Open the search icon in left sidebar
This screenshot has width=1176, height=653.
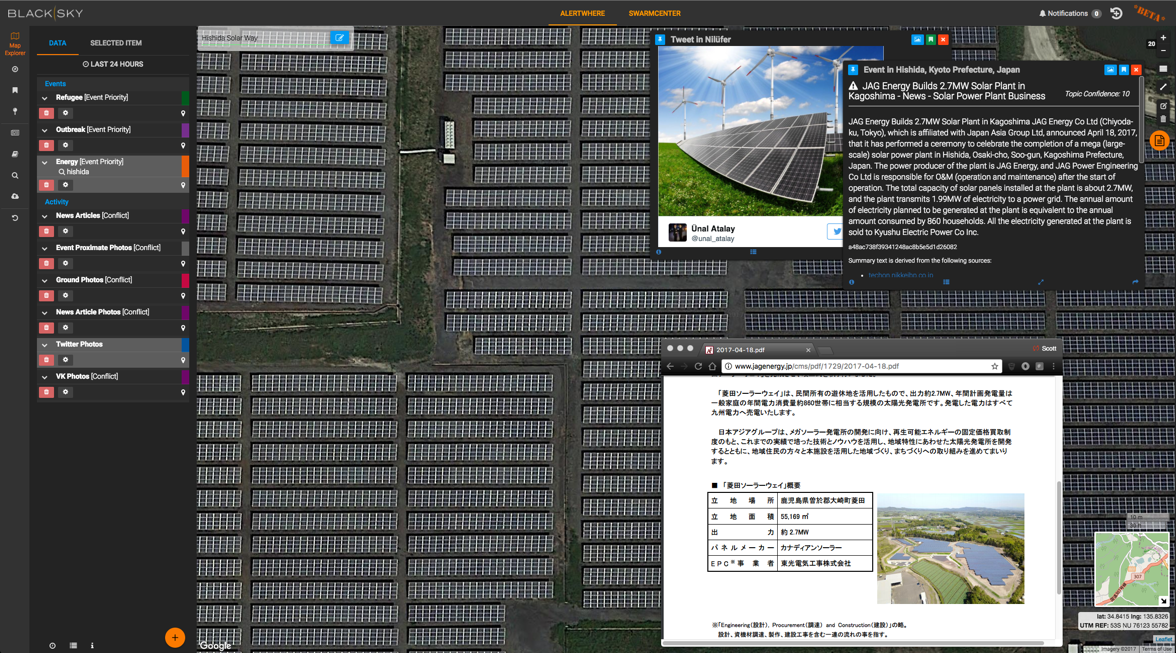(15, 175)
